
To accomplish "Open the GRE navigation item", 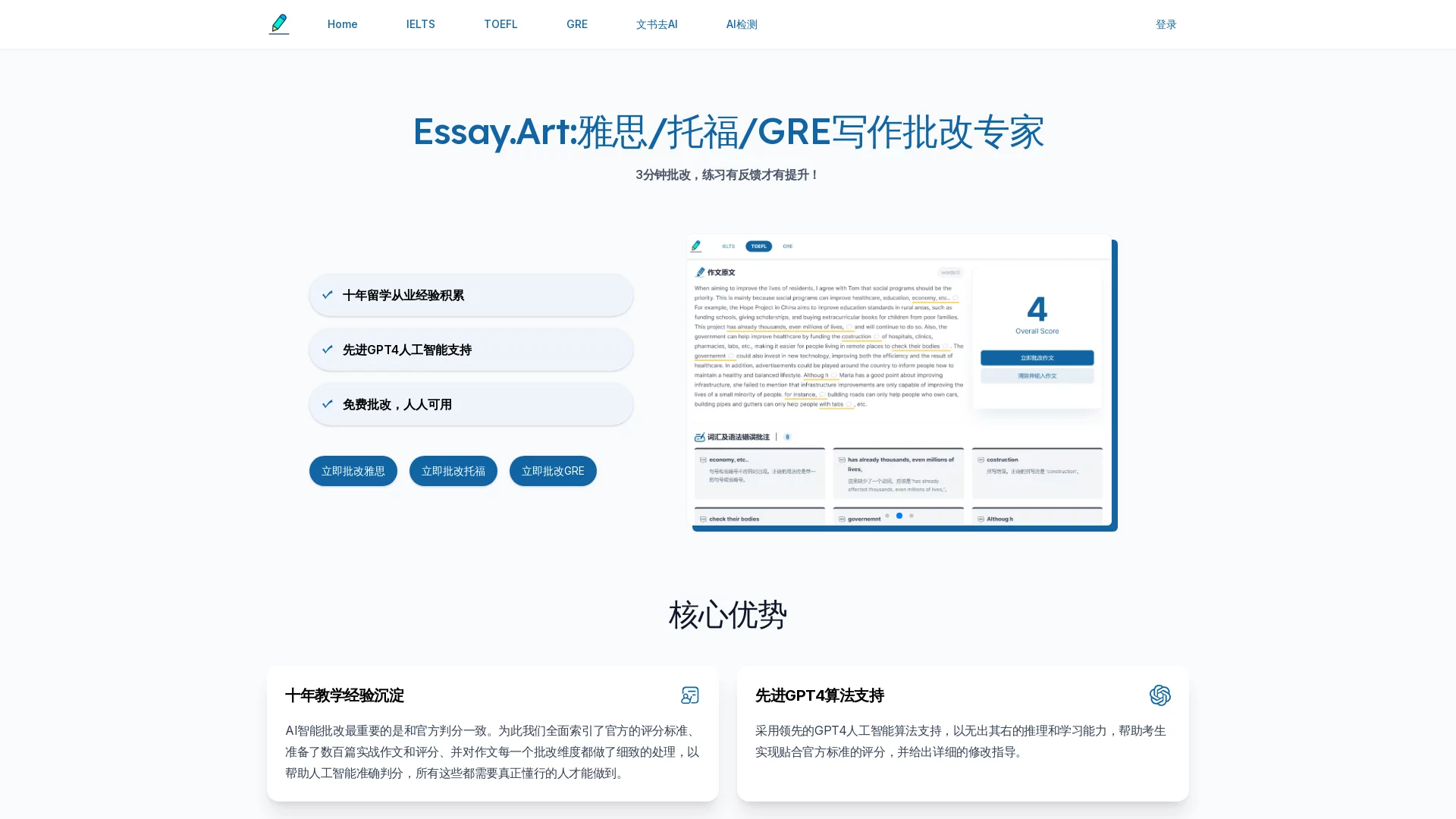I will coord(576,24).
